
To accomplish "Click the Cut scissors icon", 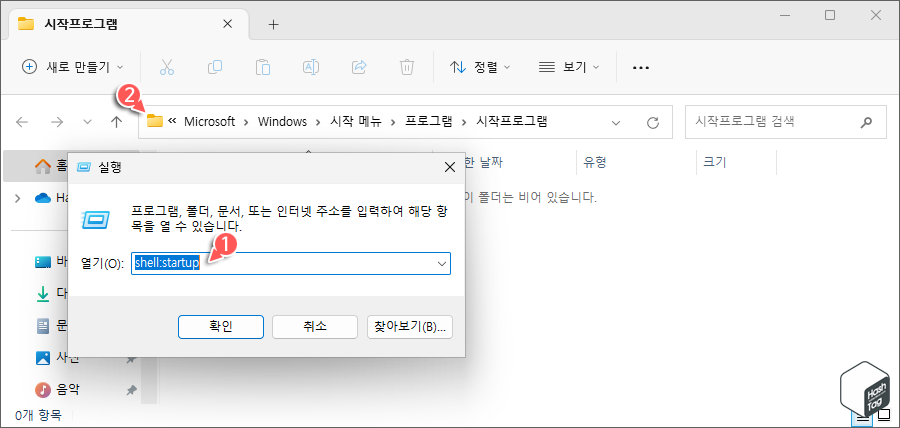I will tap(166, 67).
